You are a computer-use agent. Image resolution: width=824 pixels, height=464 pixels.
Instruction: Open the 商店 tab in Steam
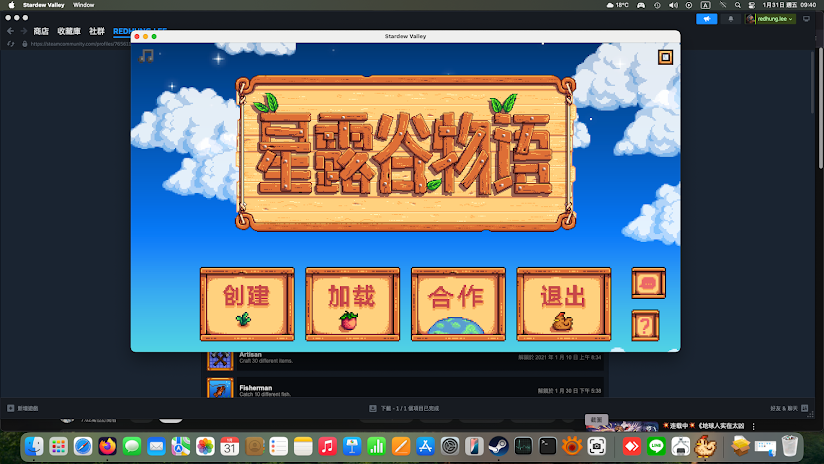[x=41, y=32]
